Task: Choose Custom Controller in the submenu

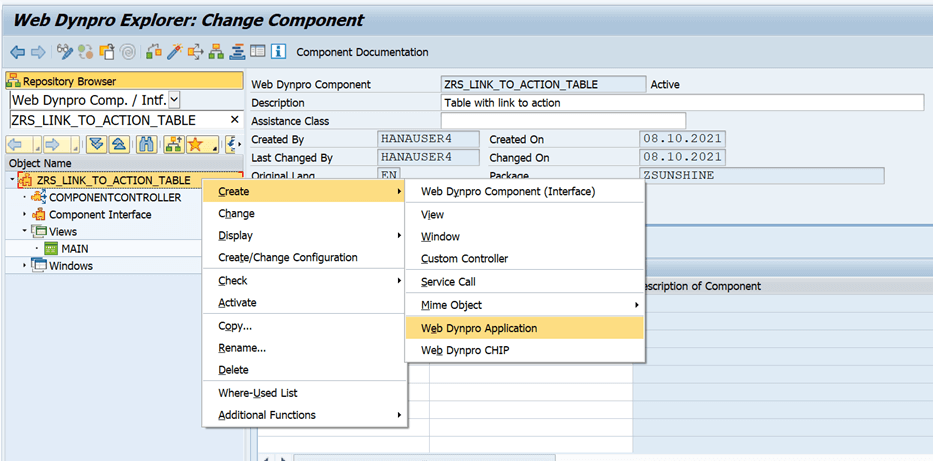Action: point(525,259)
